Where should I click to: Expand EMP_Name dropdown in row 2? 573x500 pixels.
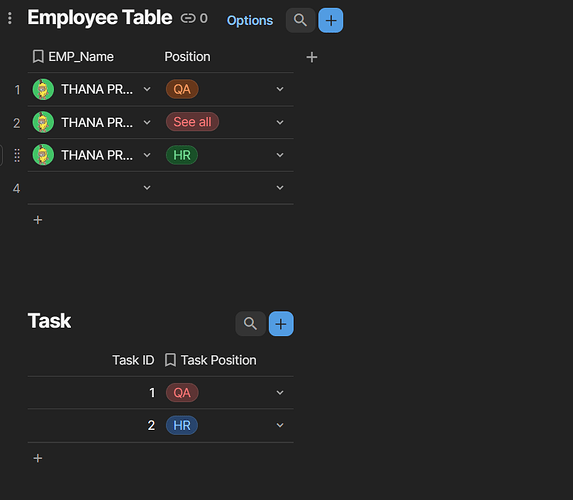pos(147,122)
